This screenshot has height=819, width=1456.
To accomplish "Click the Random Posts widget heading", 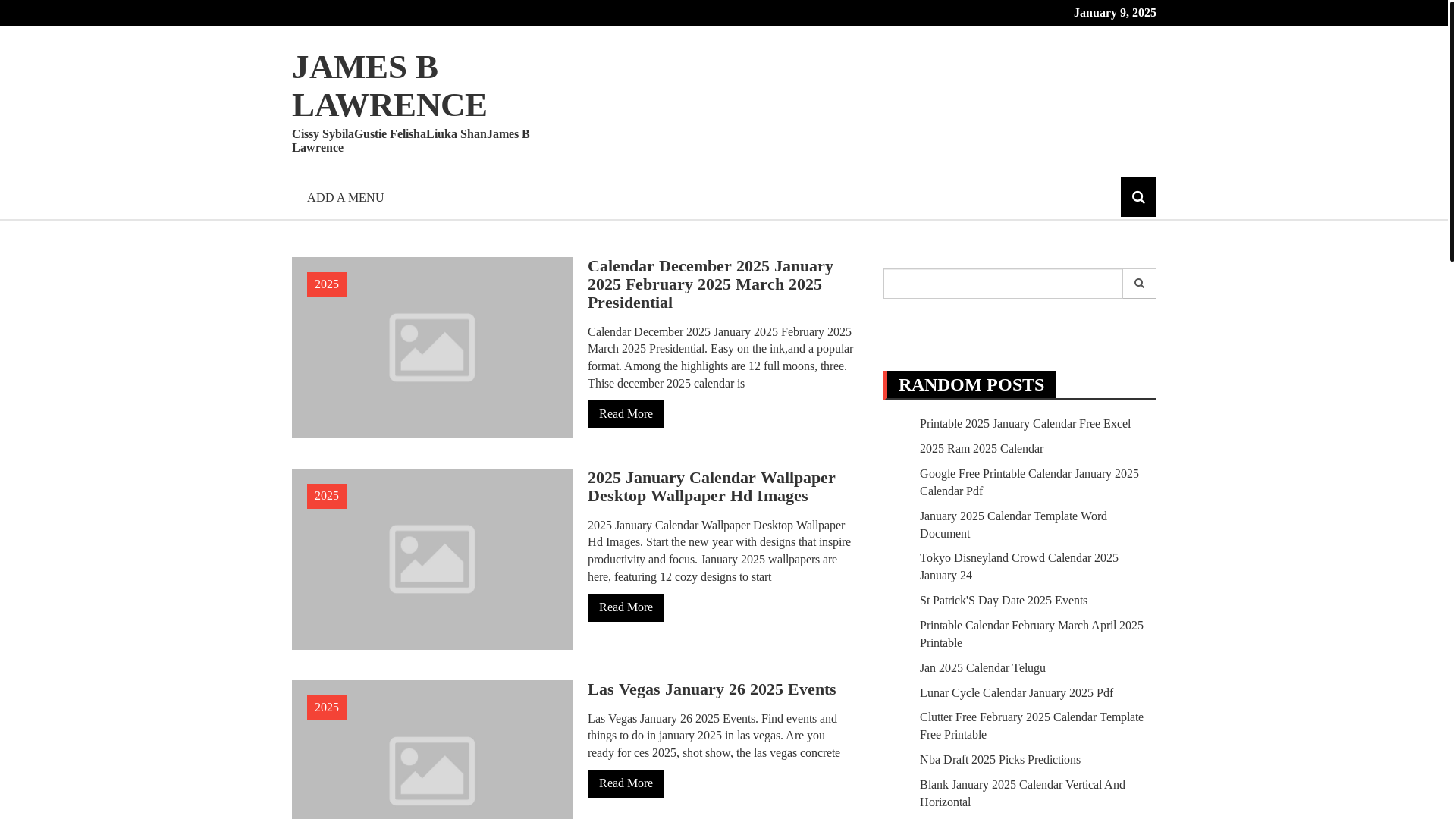I will coord(971,384).
